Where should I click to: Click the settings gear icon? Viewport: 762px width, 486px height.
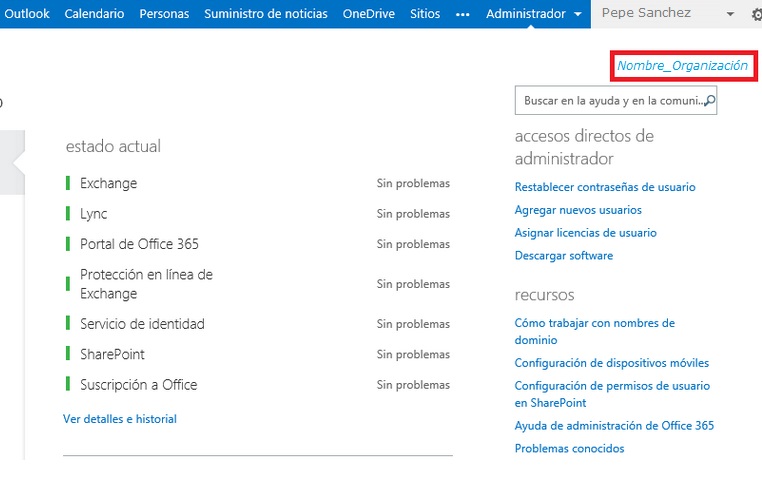point(756,15)
